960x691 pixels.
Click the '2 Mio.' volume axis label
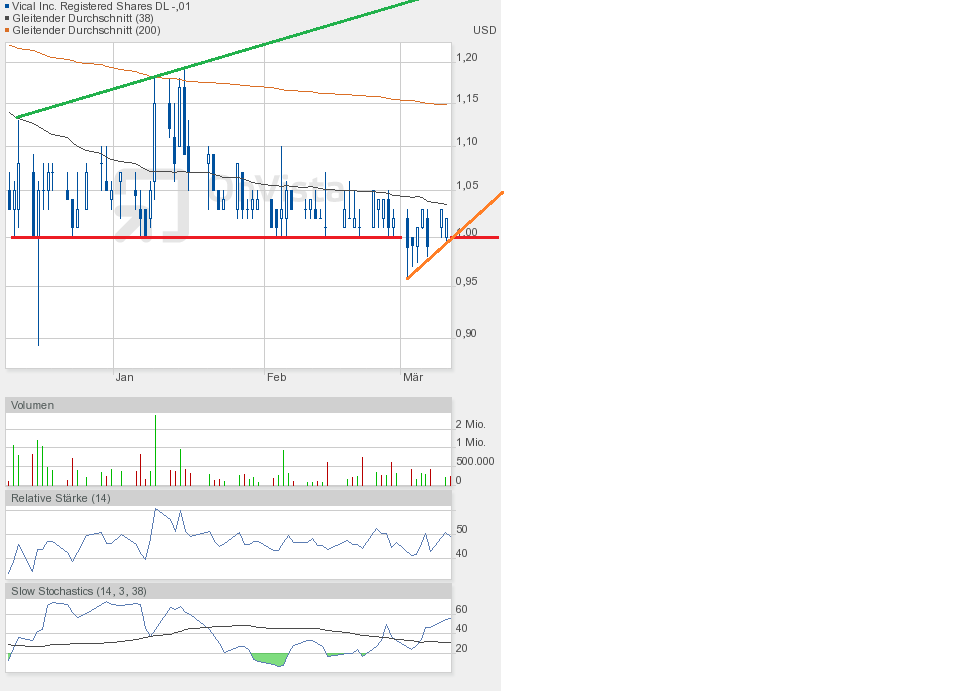471,424
